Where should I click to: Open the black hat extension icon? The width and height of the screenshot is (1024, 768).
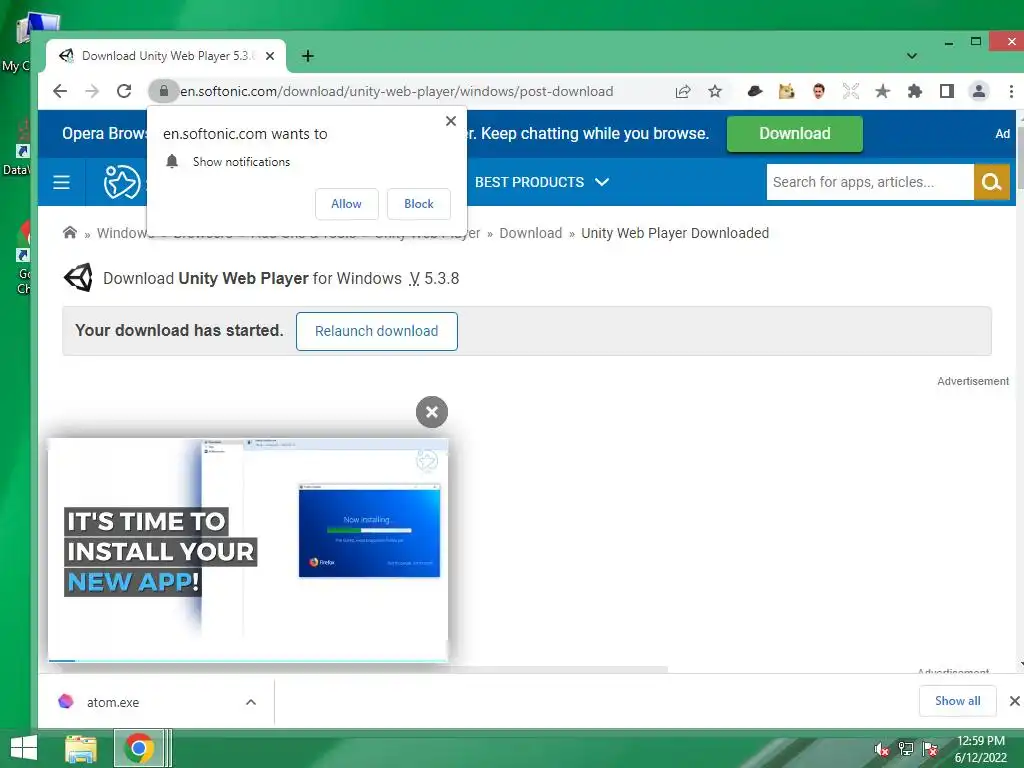point(755,91)
